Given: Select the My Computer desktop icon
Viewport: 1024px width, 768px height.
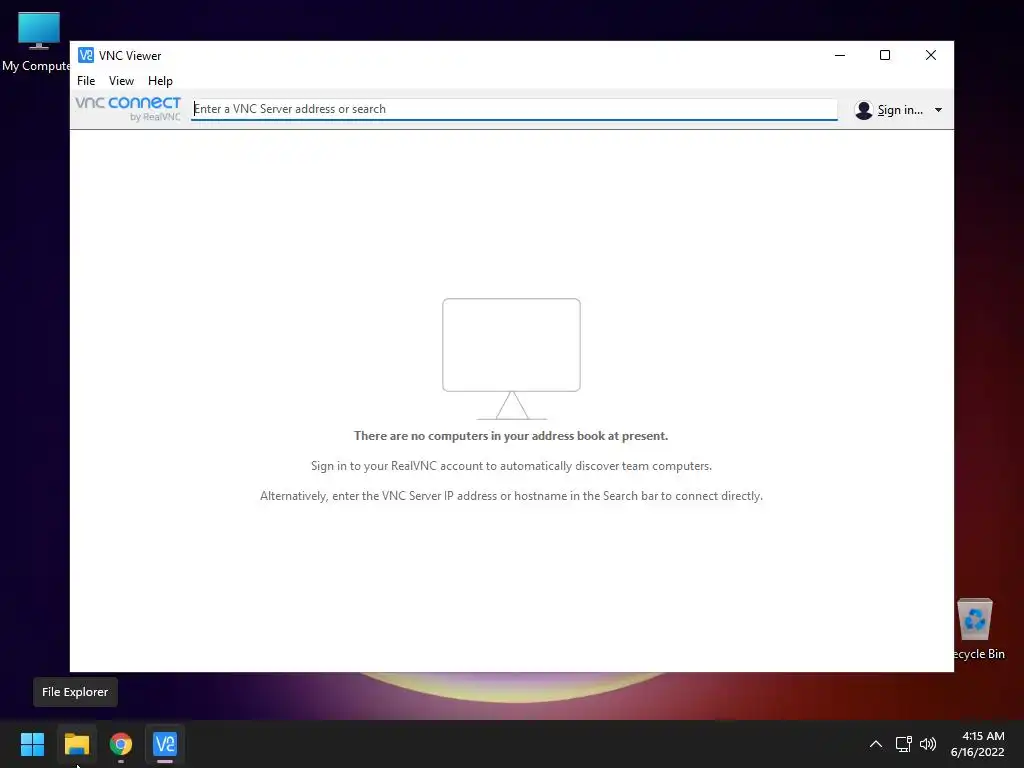Looking at the screenshot, I should (37, 42).
